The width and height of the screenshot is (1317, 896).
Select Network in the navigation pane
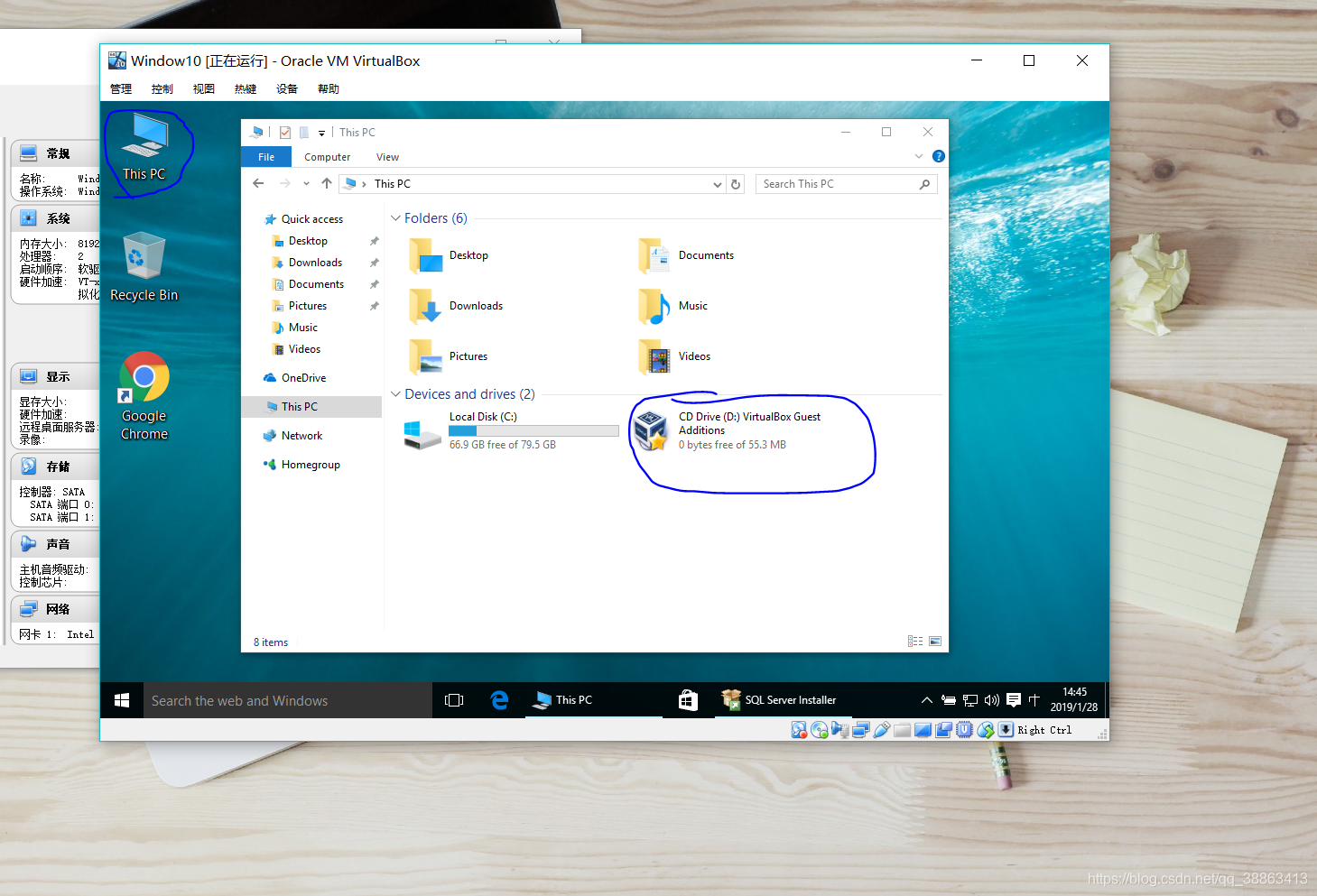coord(301,436)
